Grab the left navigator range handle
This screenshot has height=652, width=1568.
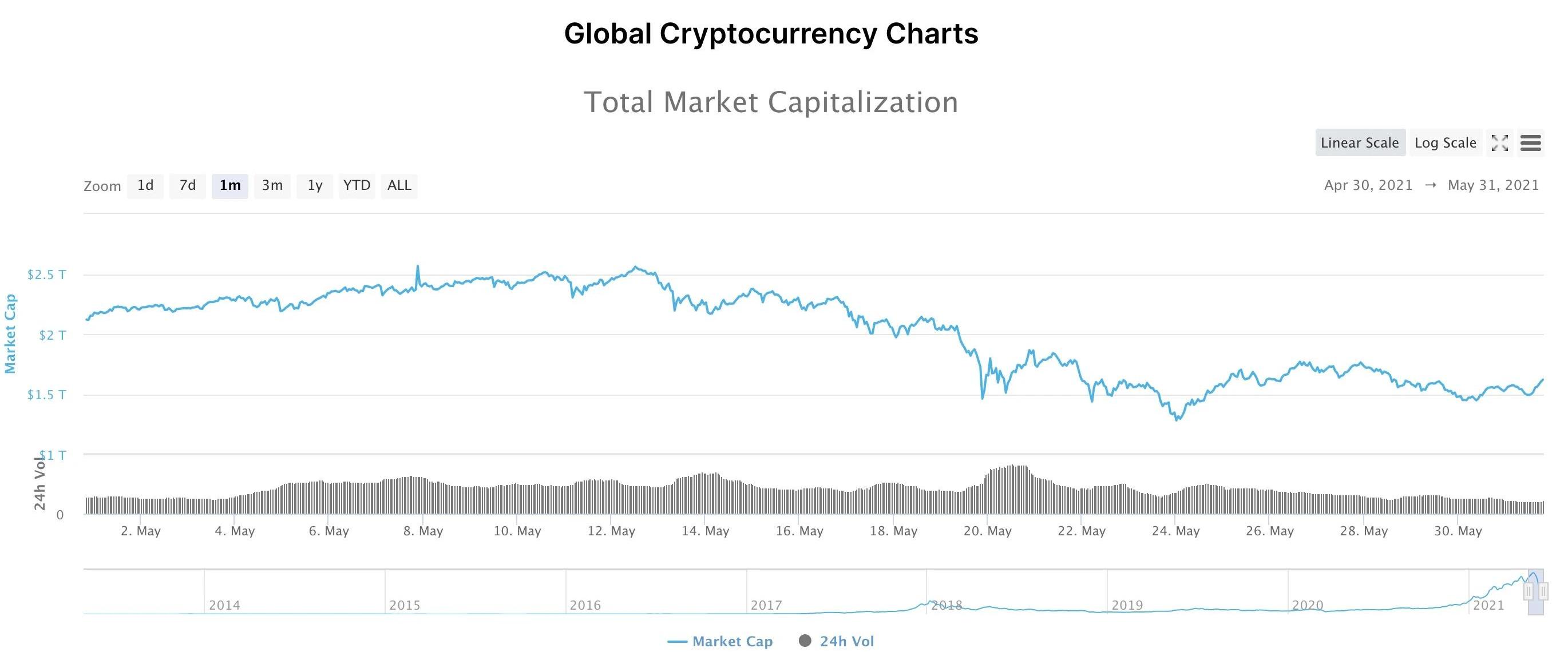tap(1529, 591)
